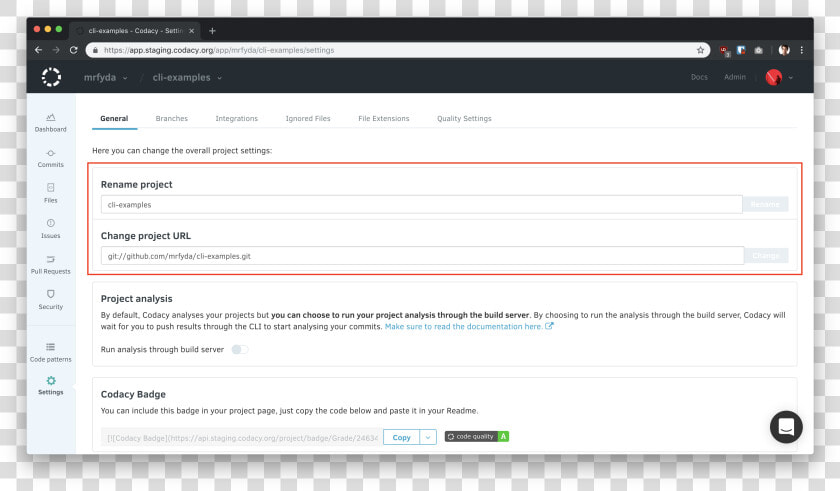
Task: Open the Copy button dropdown arrow
Action: 428,437
